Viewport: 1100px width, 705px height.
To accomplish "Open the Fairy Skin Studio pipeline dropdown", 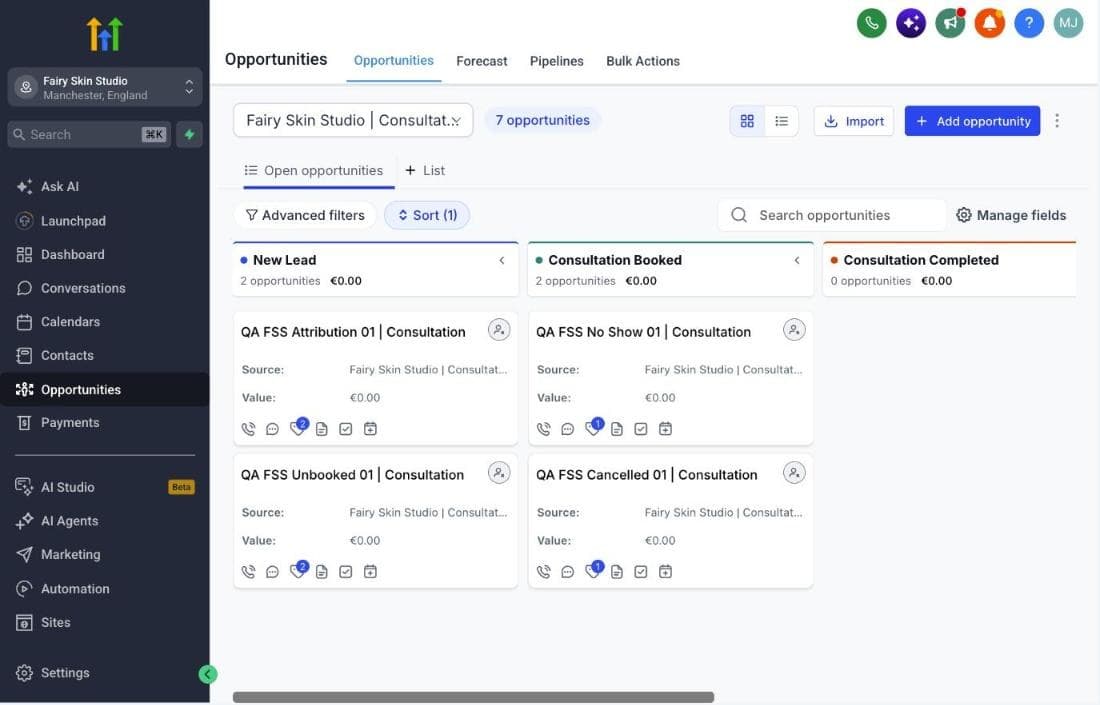I will [353, 121].
